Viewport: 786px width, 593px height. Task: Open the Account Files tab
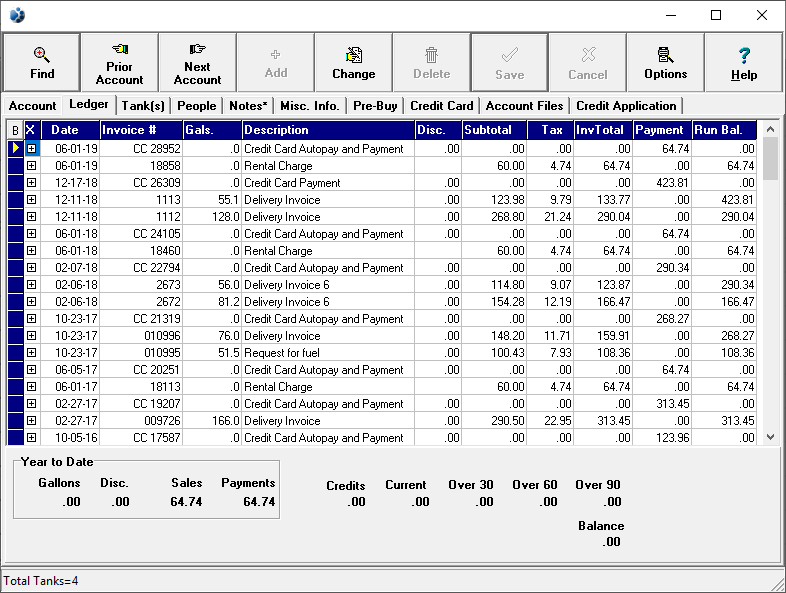pyautogui.click(x=525, y=106)
